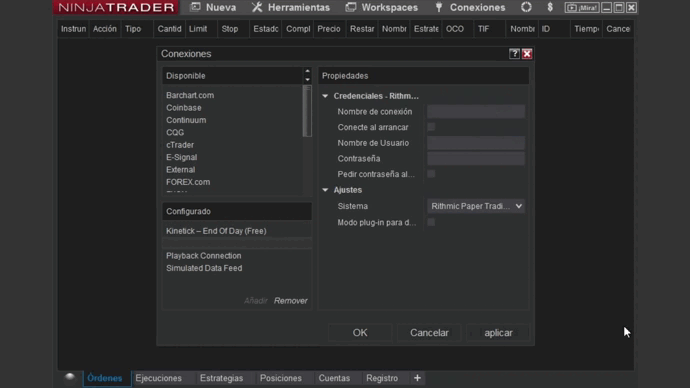
Task: Click the Remover link
Action: tap(290, 300)
